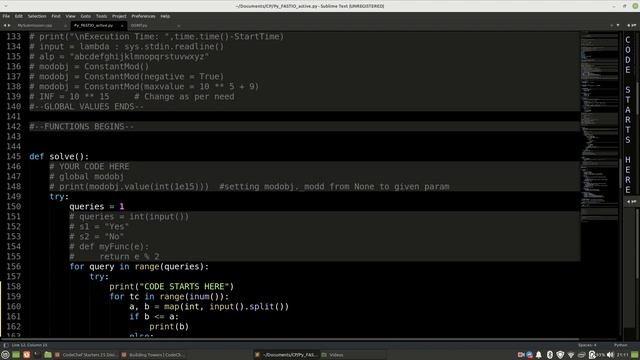Launch the orange browser taskbar icon
The width and height of the screenshot is (640, 360).
pyautogui.click(x=27, y=355)
